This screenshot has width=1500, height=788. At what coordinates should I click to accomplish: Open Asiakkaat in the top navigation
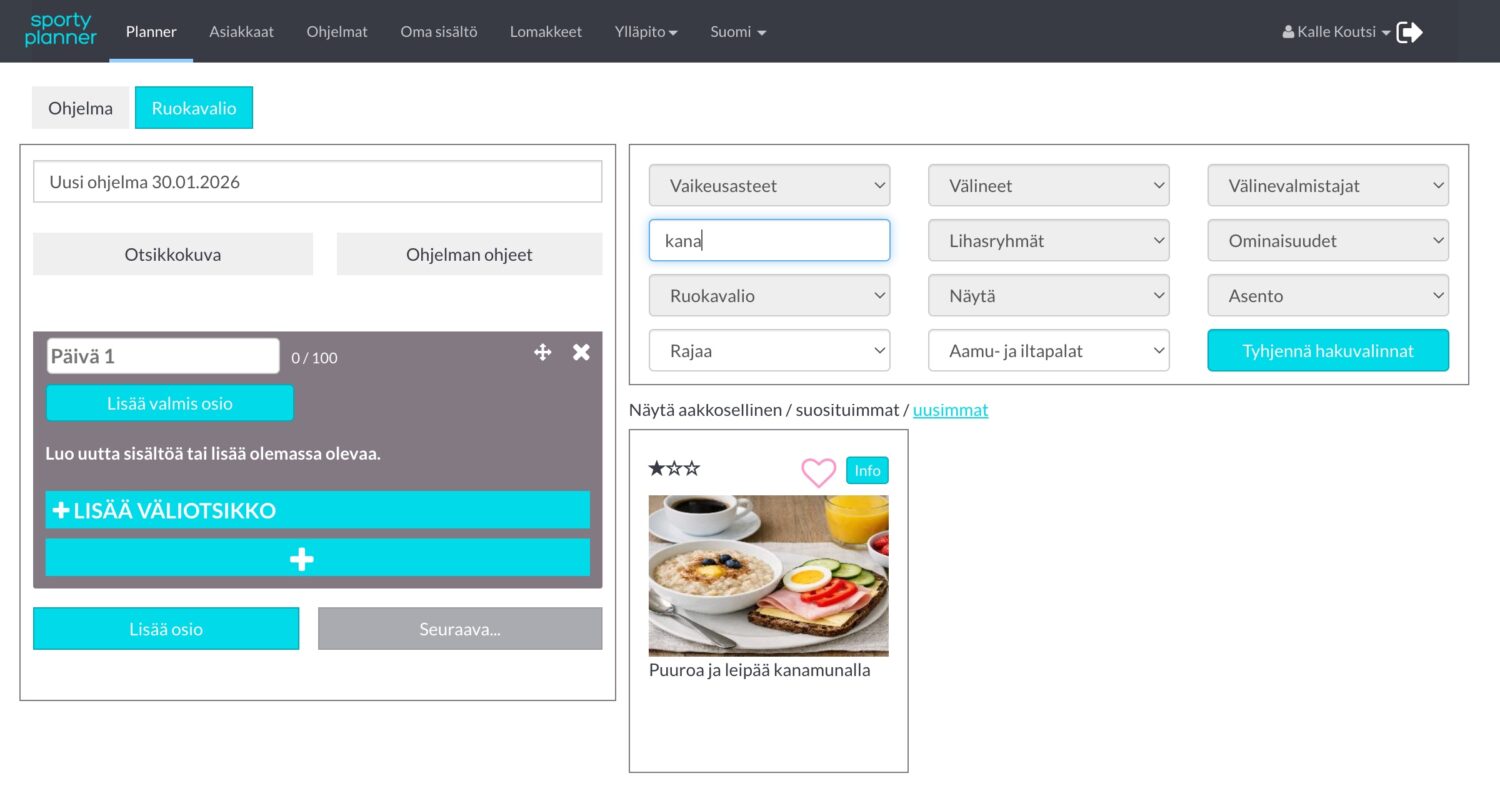tap(241, 32)
